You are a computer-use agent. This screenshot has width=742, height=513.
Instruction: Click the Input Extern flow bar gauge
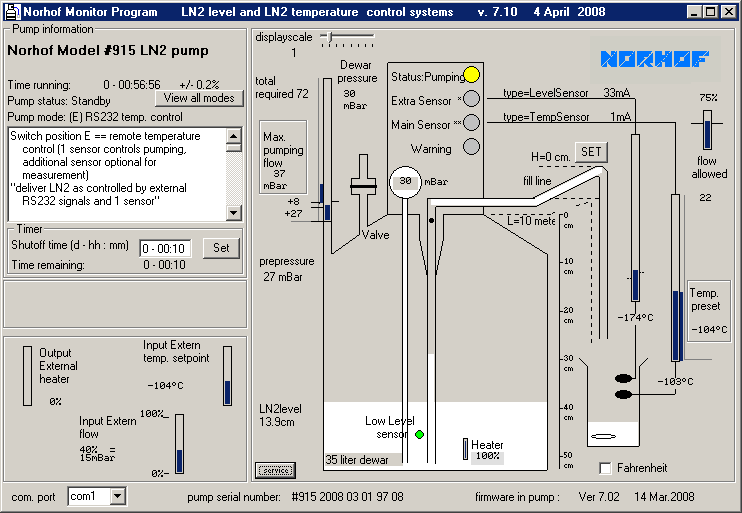coord(179,444)
